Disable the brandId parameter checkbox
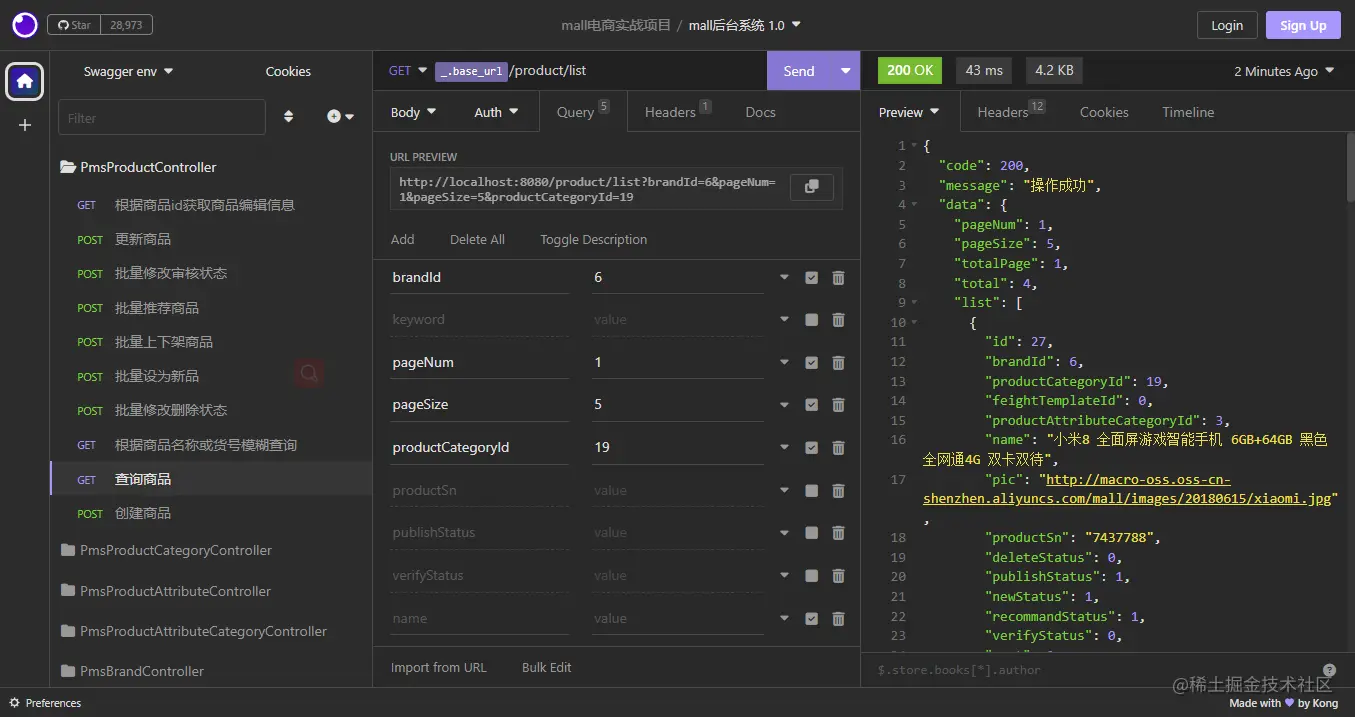Image resolution: width=1355 pixels, height=717 pixels. pyautogui.click(x=811, y=278)
